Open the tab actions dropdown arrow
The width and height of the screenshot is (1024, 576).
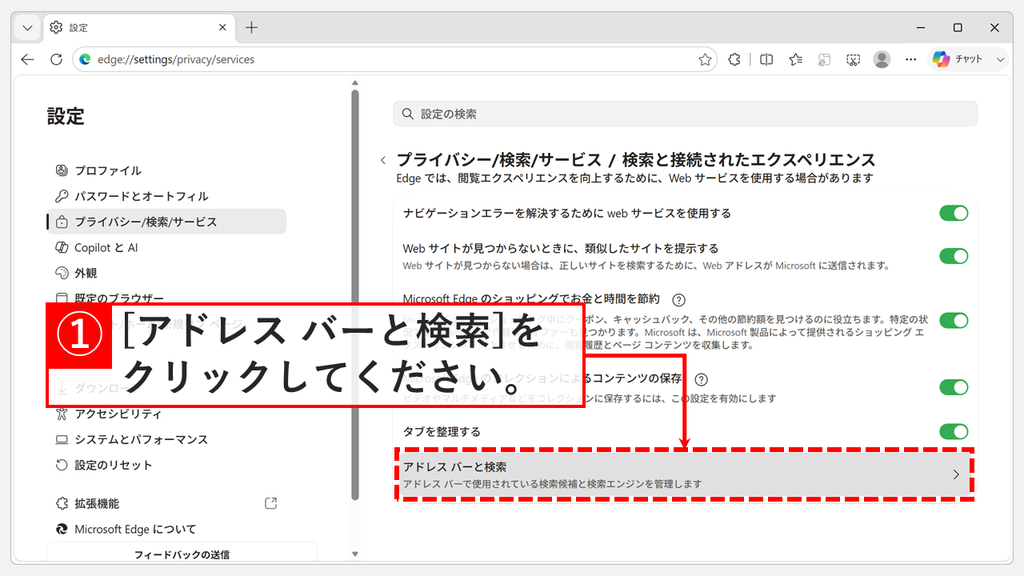tap(27, 27)
